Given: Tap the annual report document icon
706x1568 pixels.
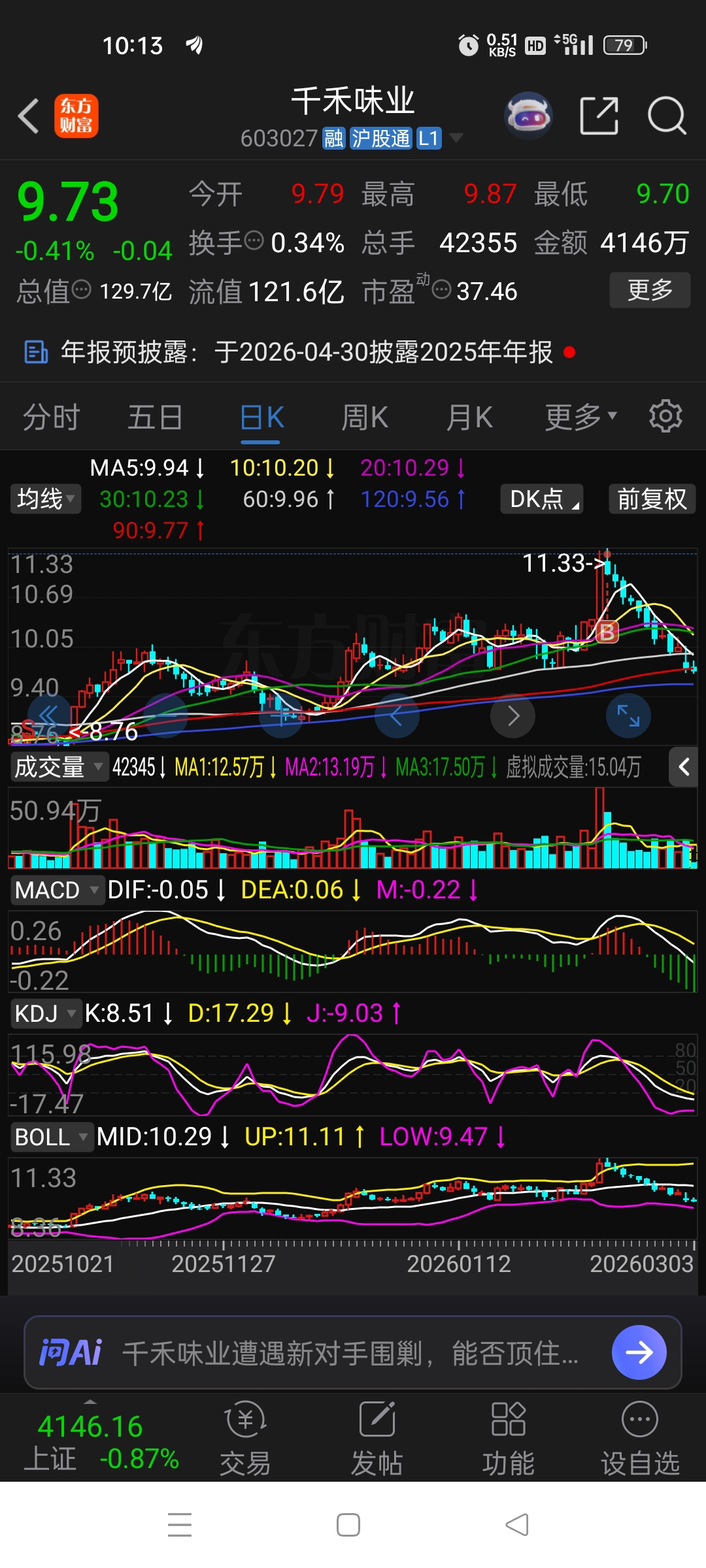Looking at the screenshot, I should [x=36, y=351].
